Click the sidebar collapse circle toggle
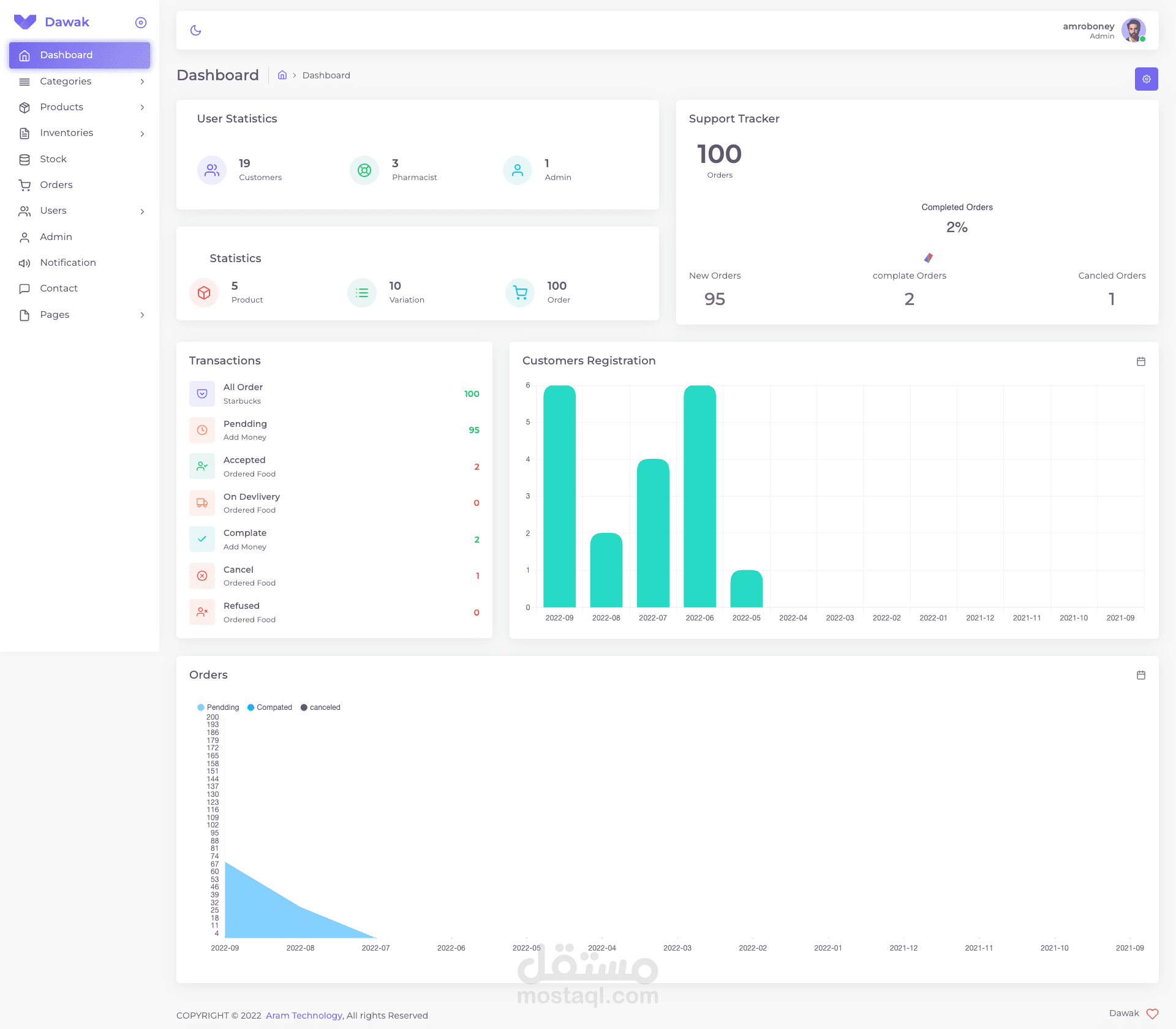1176x1029 pixels. pyautogui.click(x=141, y=23)
